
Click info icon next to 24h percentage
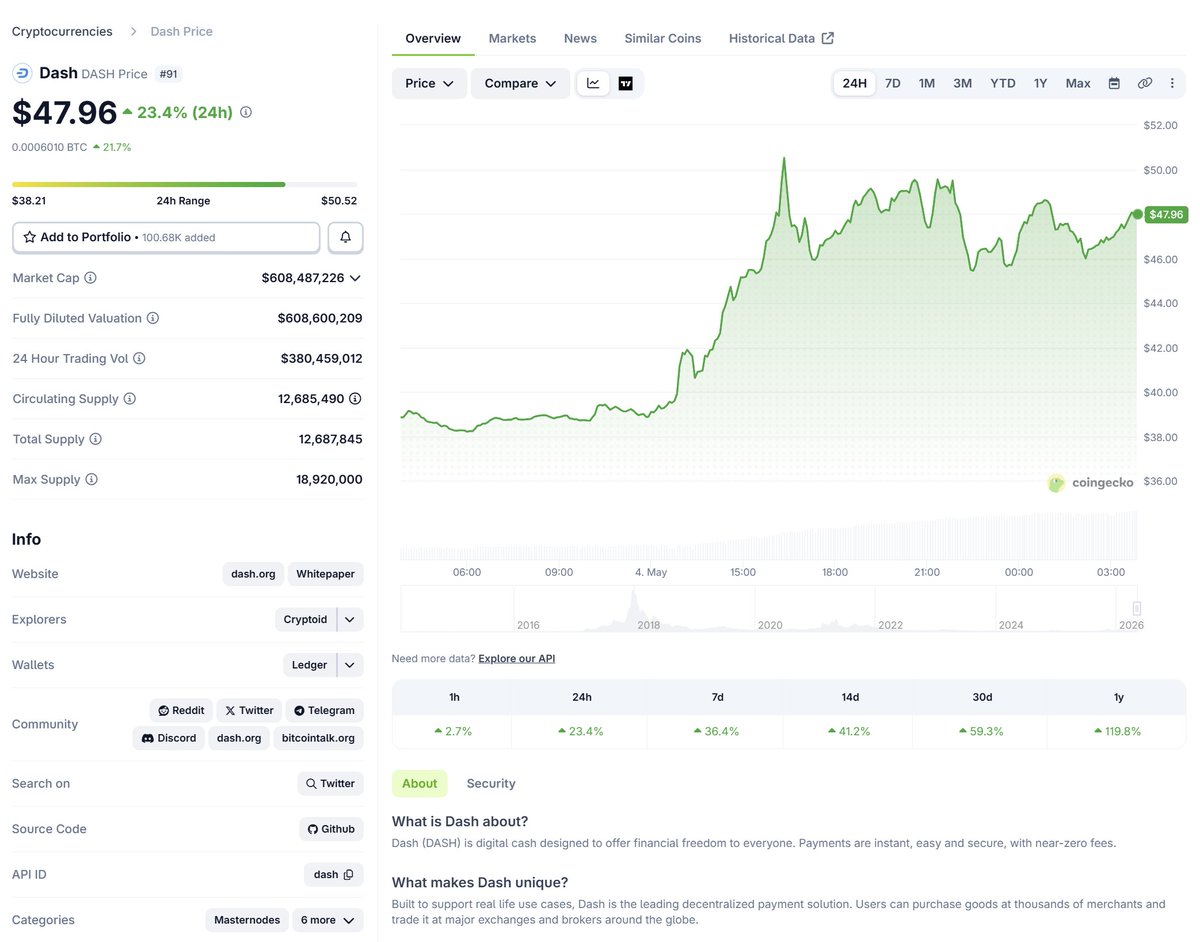tap(246, 112)
